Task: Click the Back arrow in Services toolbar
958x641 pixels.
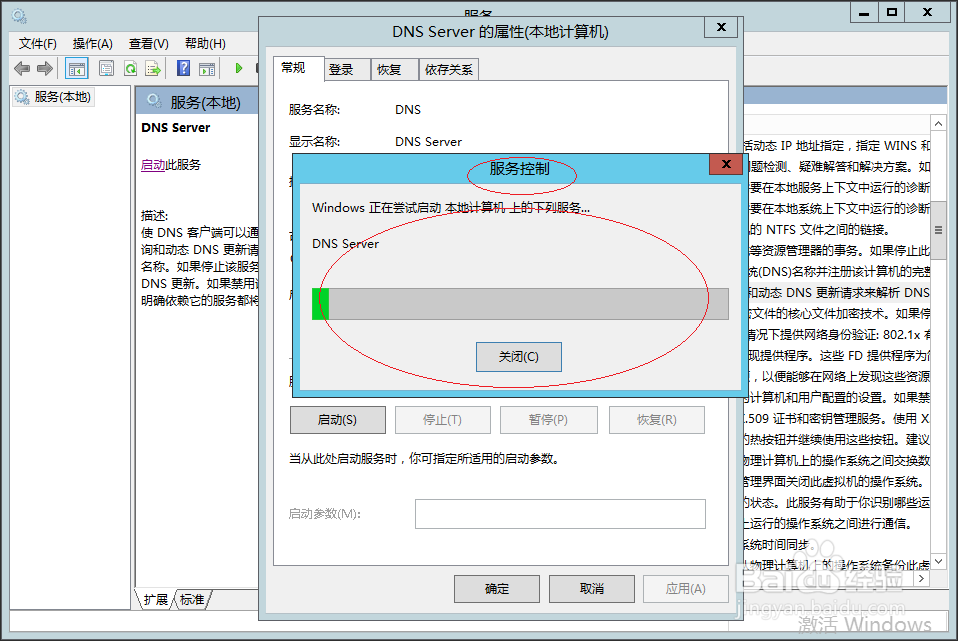Action: coord(22,68)
